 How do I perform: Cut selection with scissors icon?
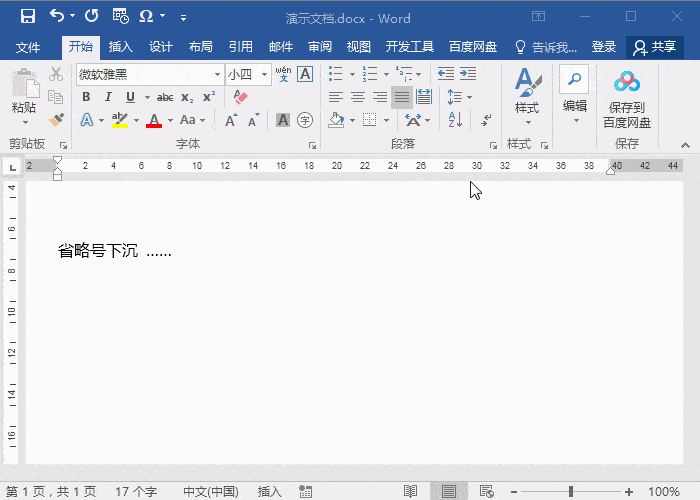56,74
